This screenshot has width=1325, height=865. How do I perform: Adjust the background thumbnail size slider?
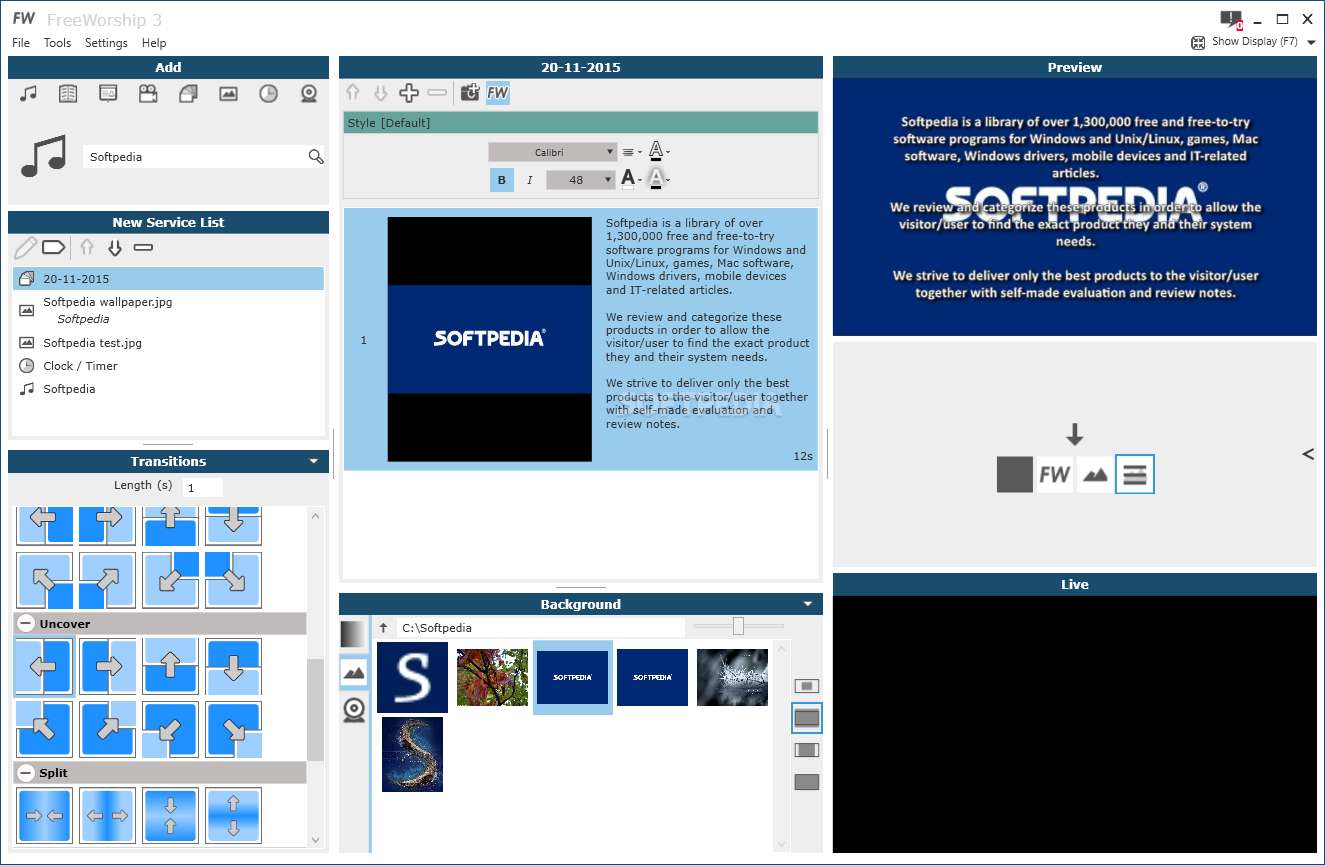[738, 626]
